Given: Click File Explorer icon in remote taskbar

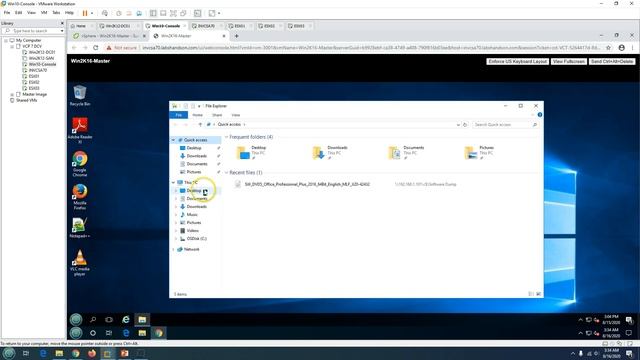Looking at the screenshot, I should tap(142, 320).
